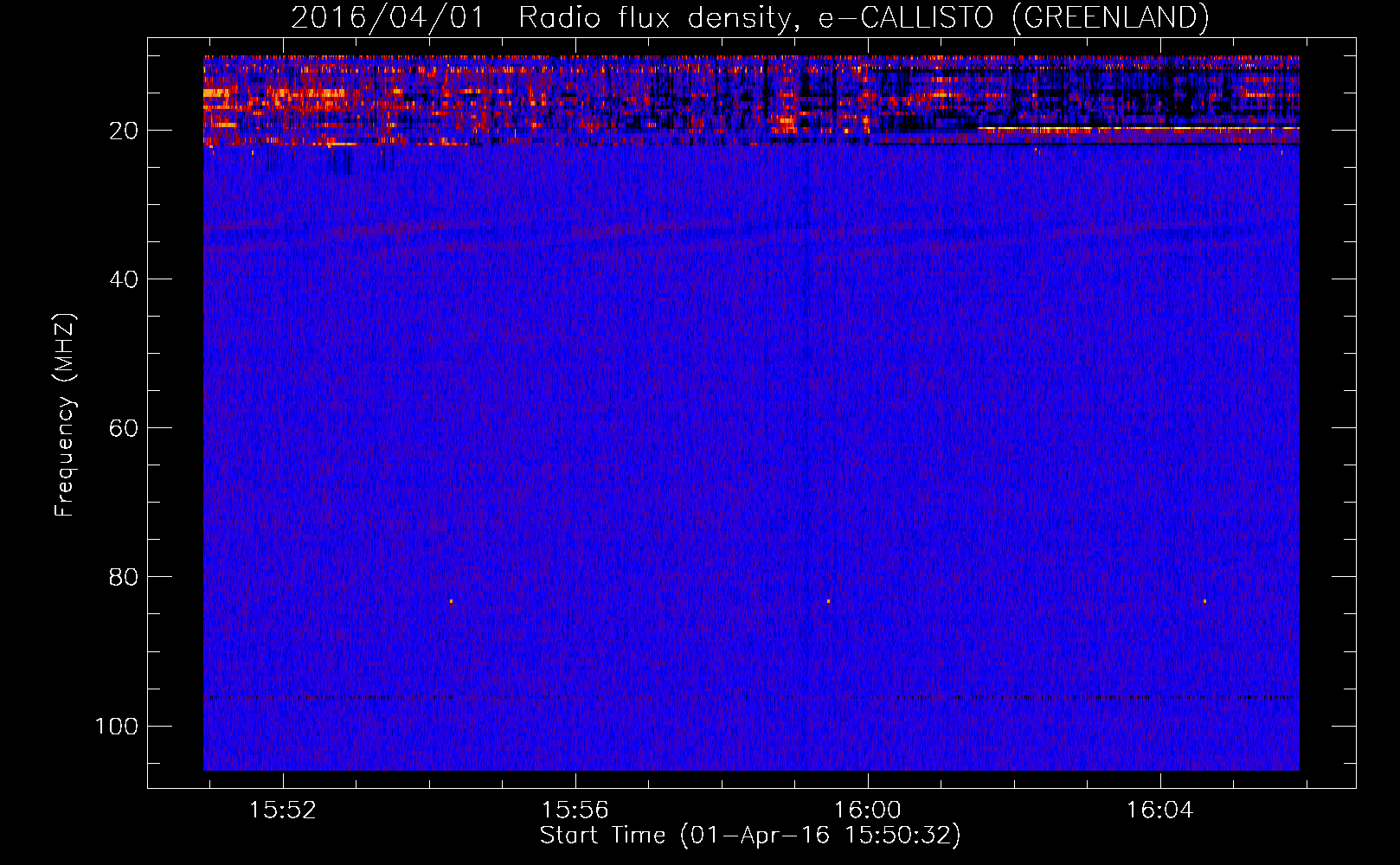This screenshot has height=865, width=1400.
Task: Click the 100 MHz frequency tick label
Action: click(x=117, y=726)
